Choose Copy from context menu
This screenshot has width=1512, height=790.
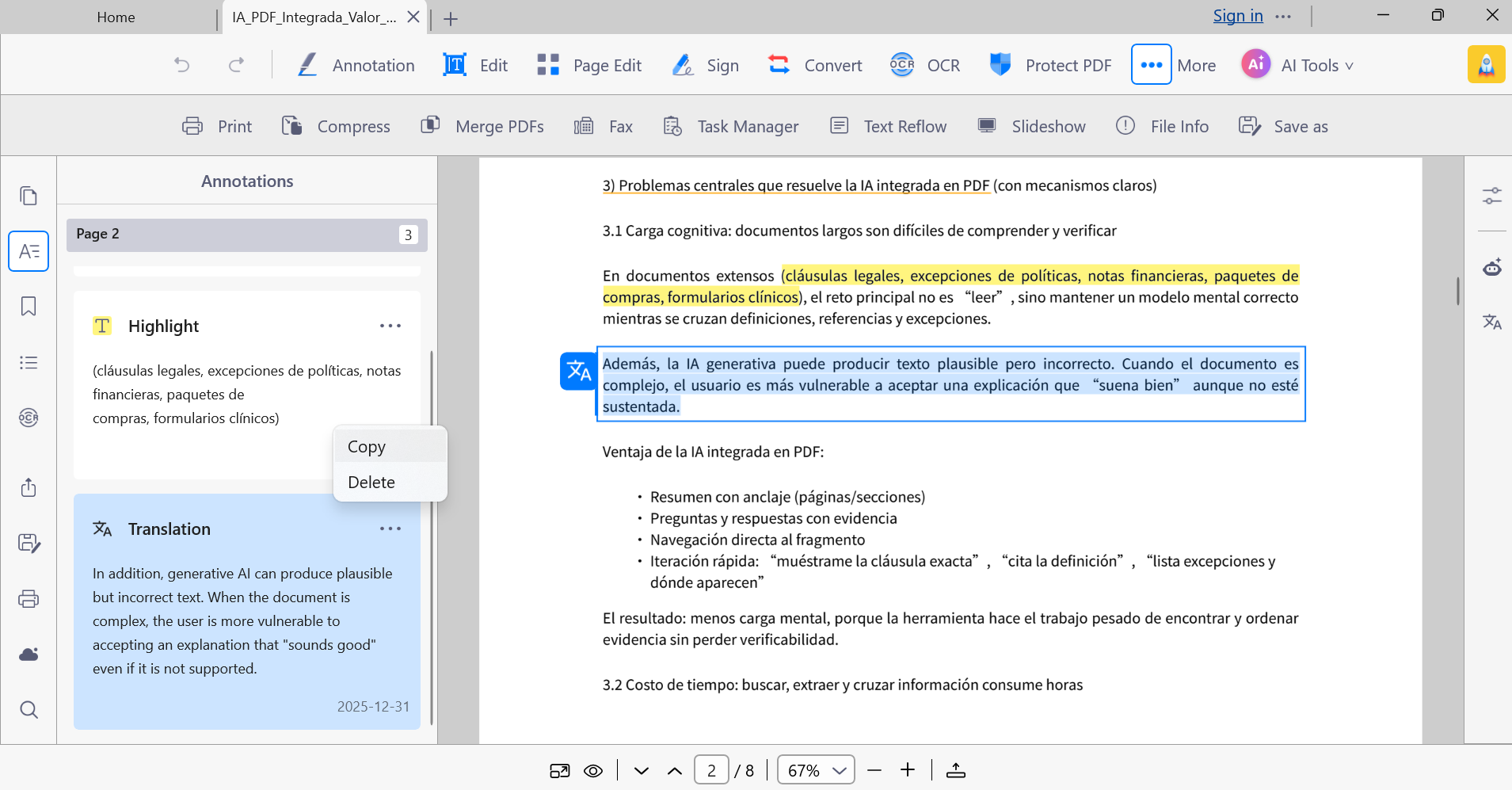(x=390, y=447)
